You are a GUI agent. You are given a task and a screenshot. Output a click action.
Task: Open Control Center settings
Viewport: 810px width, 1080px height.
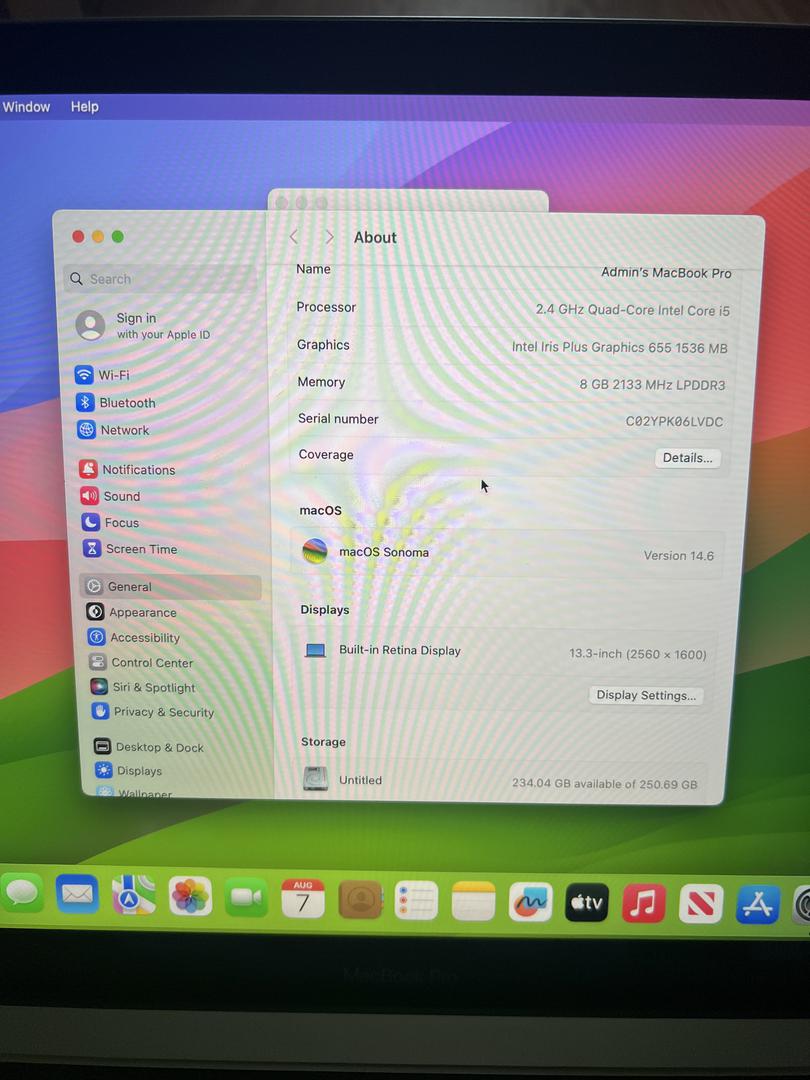(x=152, y=663)
